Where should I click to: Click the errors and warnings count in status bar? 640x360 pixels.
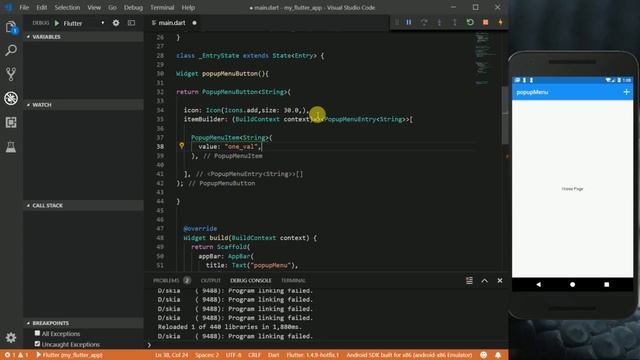(16, 355)
